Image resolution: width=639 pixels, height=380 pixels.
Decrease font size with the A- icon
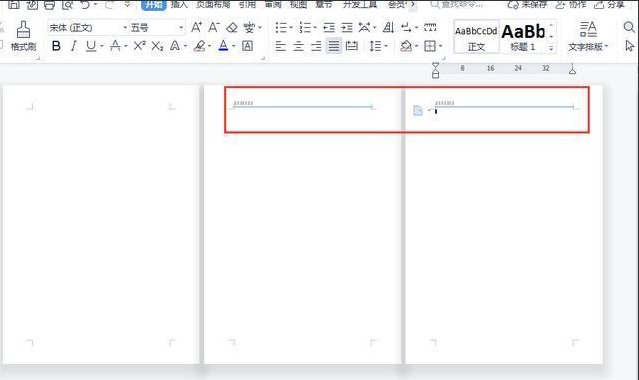click(214, 28)
